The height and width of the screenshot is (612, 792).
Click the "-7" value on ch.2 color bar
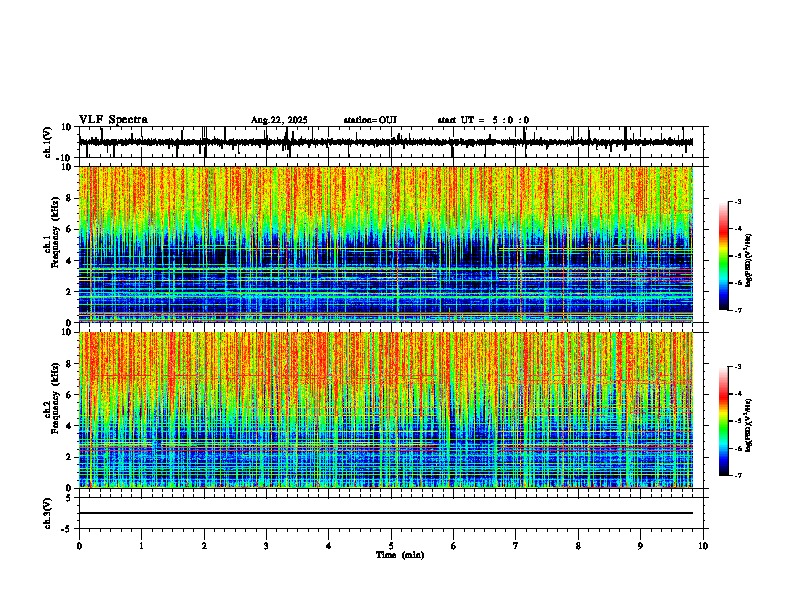(x=737, y=476)
